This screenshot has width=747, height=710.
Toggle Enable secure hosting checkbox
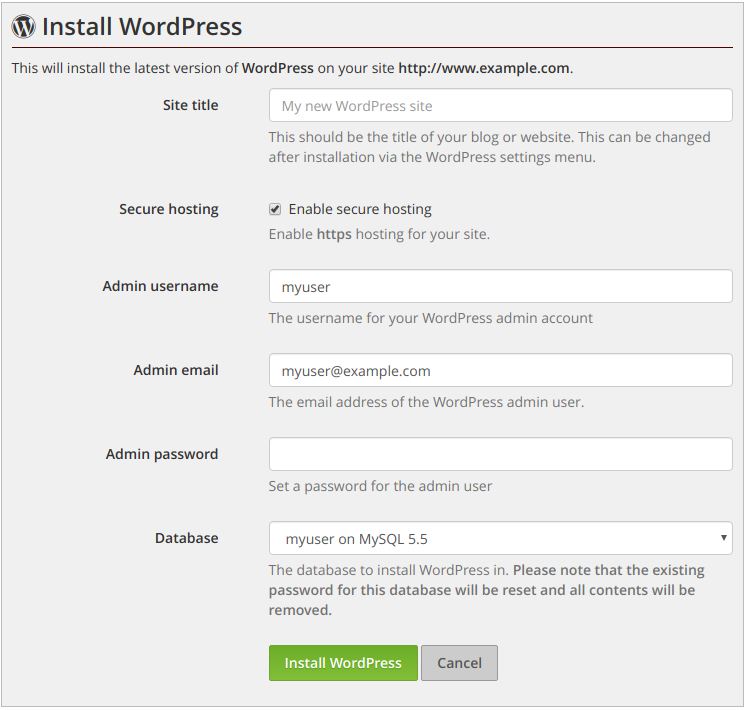click(275, 209)
